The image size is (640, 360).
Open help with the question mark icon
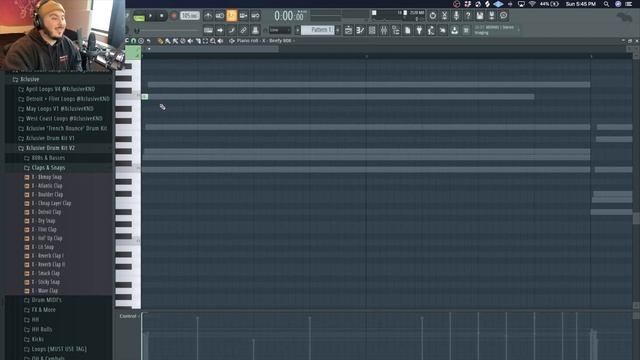468,16
